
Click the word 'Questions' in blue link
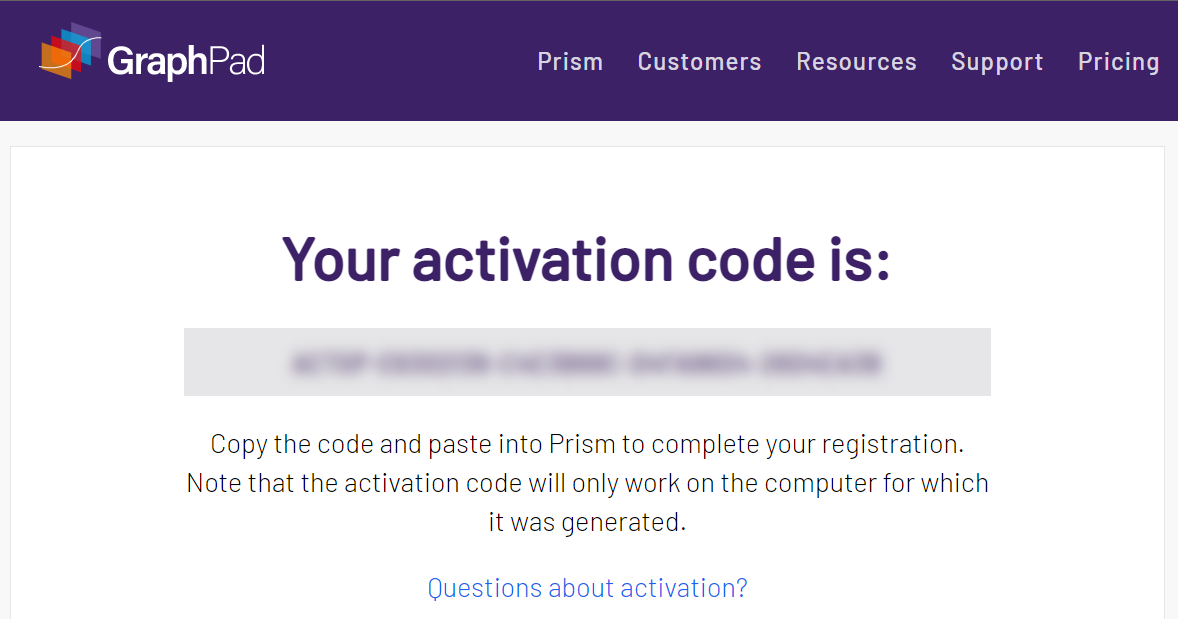(485, 587)
